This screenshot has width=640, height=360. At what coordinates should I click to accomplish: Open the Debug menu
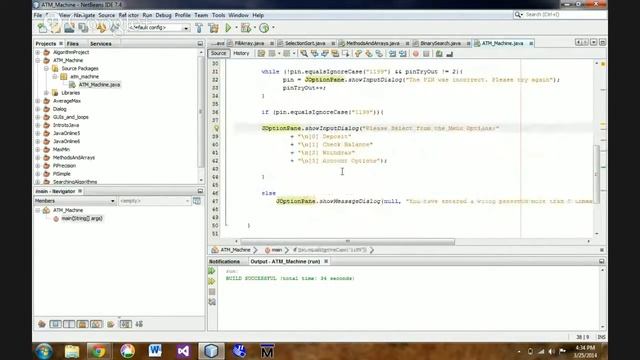coord(163,15)
